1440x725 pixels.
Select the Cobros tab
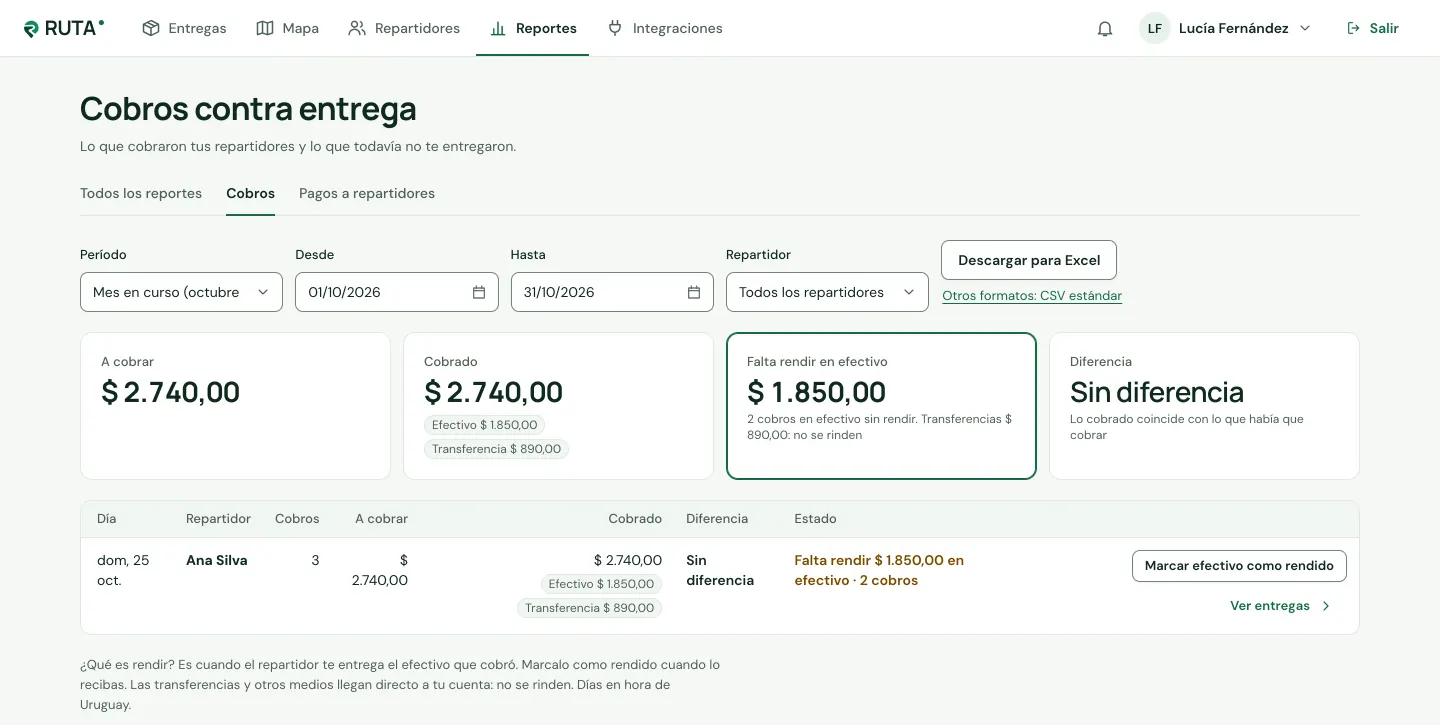pos(250,193)
